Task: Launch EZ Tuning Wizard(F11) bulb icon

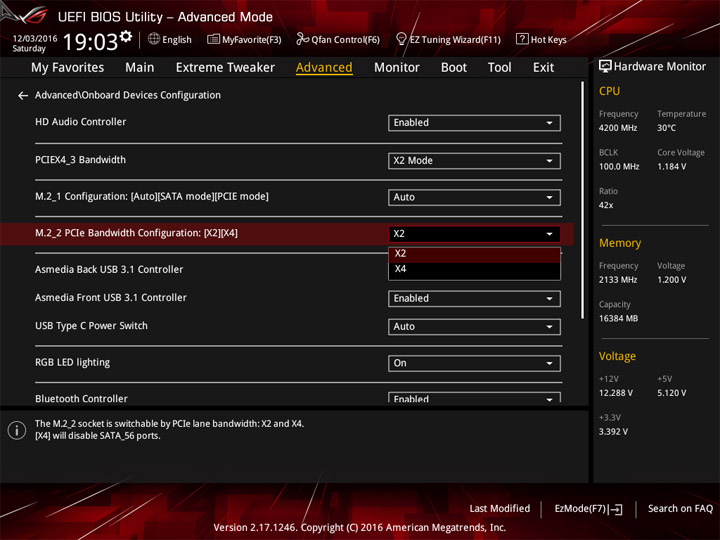Action: tap(401, 39)
